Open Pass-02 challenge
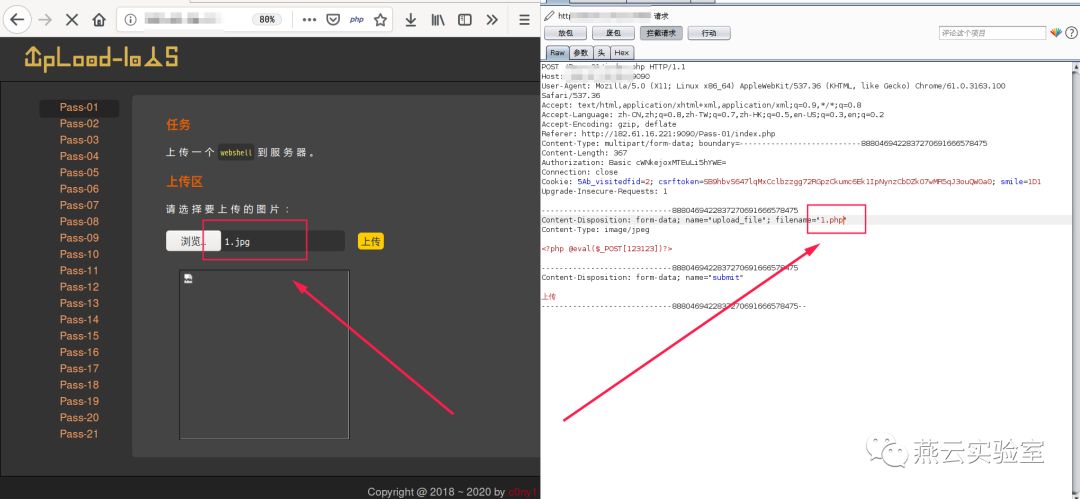The height and width of the screenshot is (499, 1080). pos(79,123)
